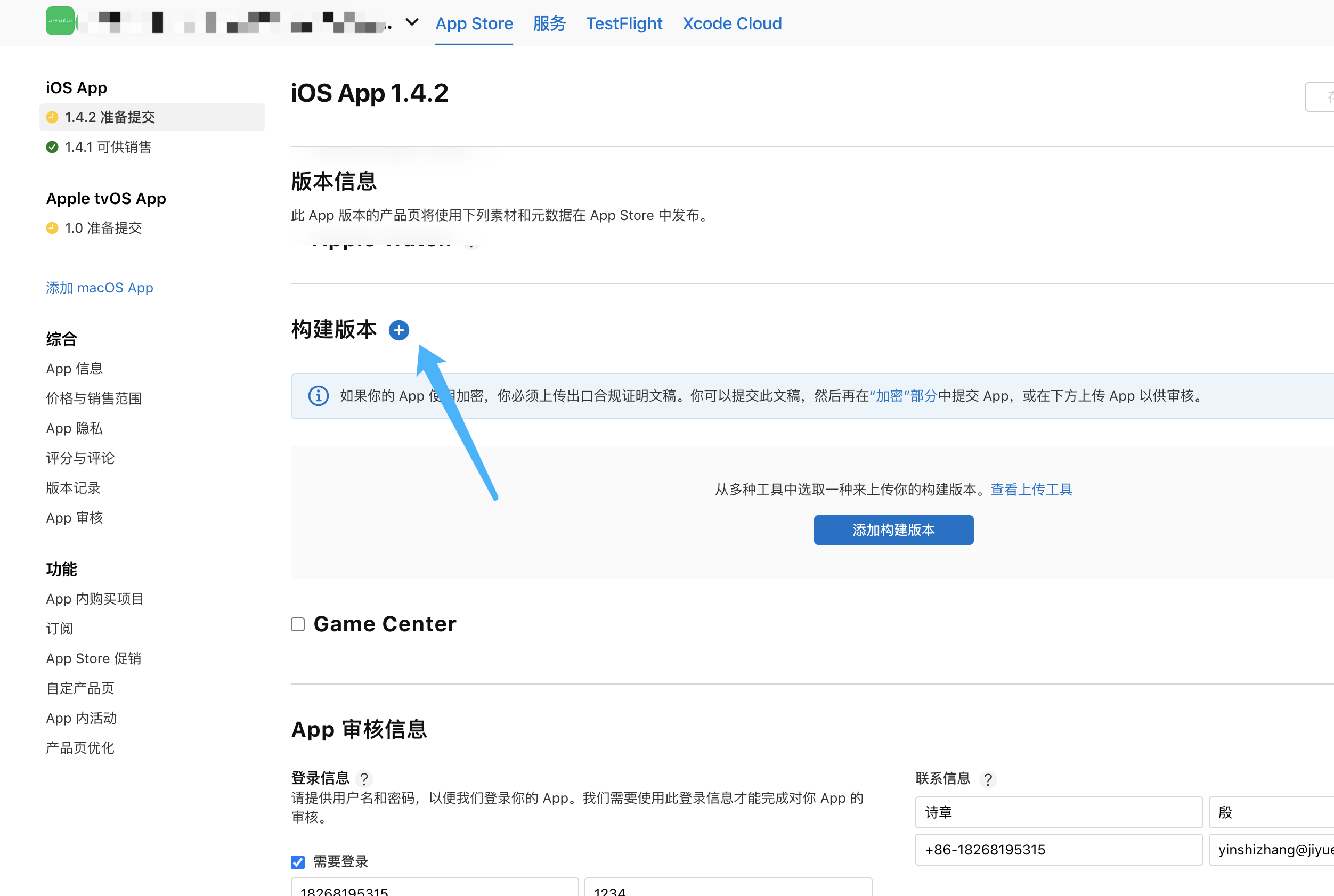Open App 审核 in sidebar

click(74, 518)
